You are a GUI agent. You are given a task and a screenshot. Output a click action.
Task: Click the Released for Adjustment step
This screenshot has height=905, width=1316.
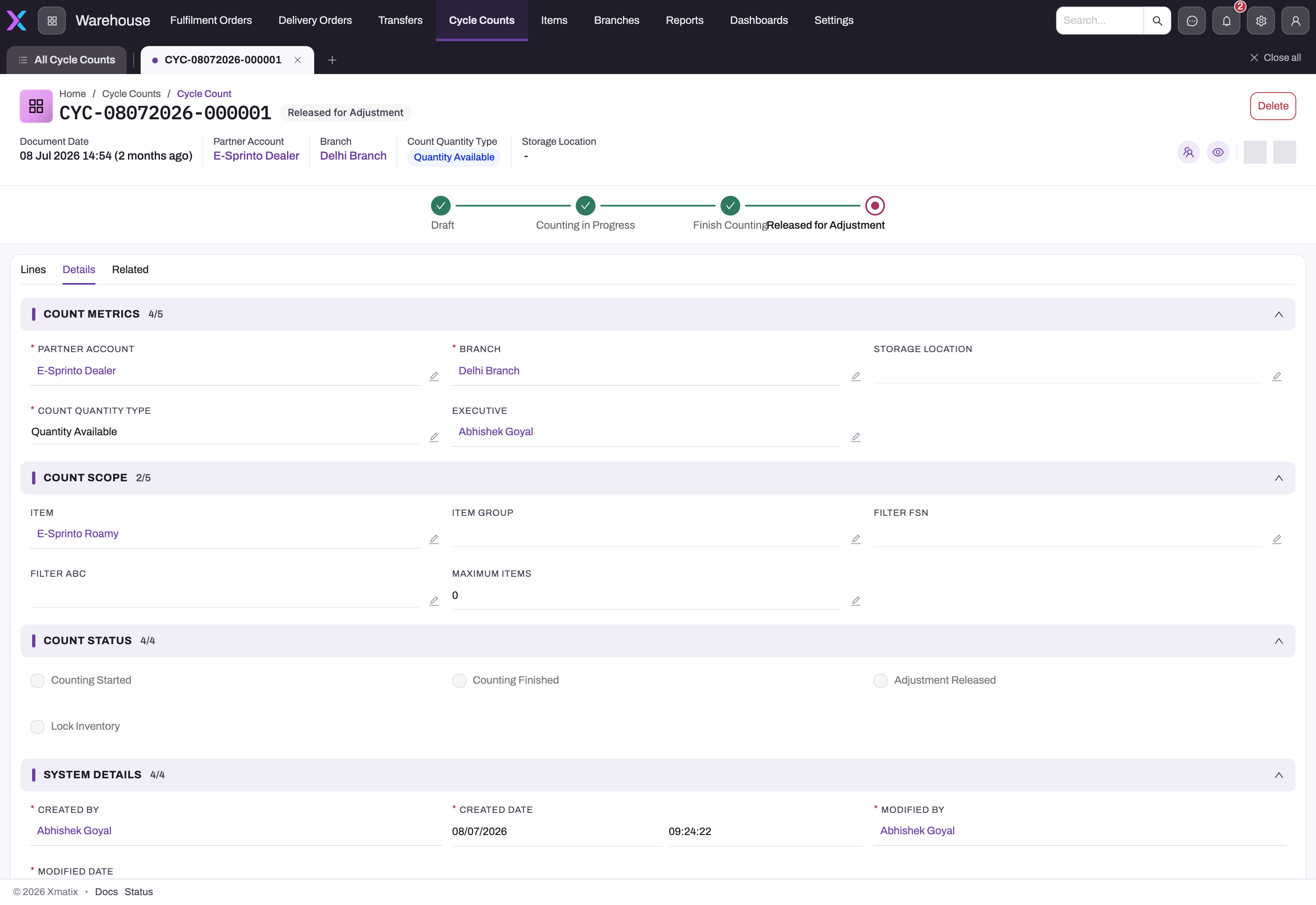coord(875,206)
